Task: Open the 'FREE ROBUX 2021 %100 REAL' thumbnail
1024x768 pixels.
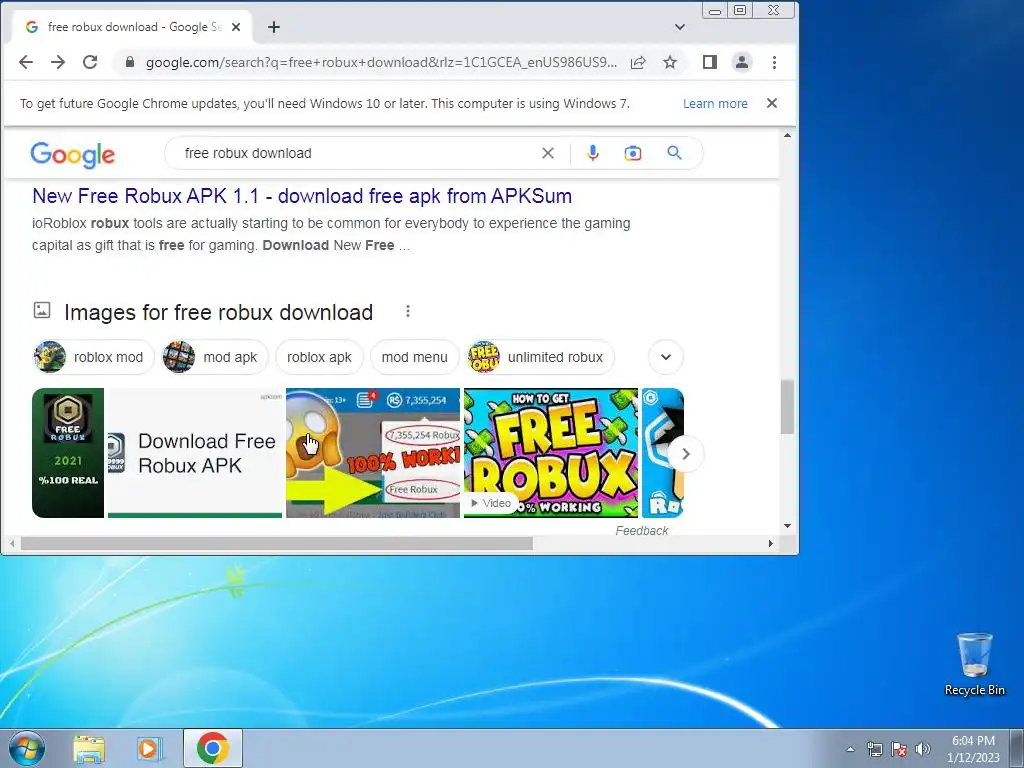Action: 68,453
